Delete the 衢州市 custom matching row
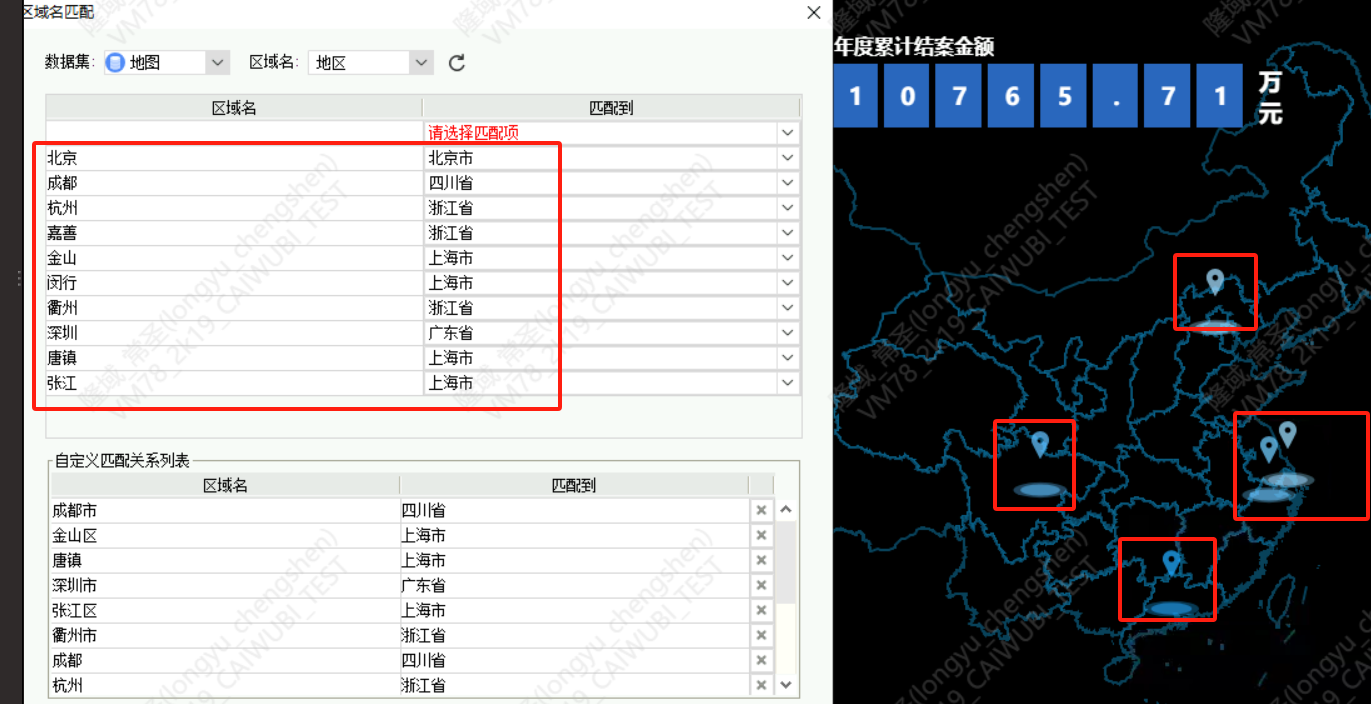The width and height of the screenshot is (1371, 704). [761, 635]
